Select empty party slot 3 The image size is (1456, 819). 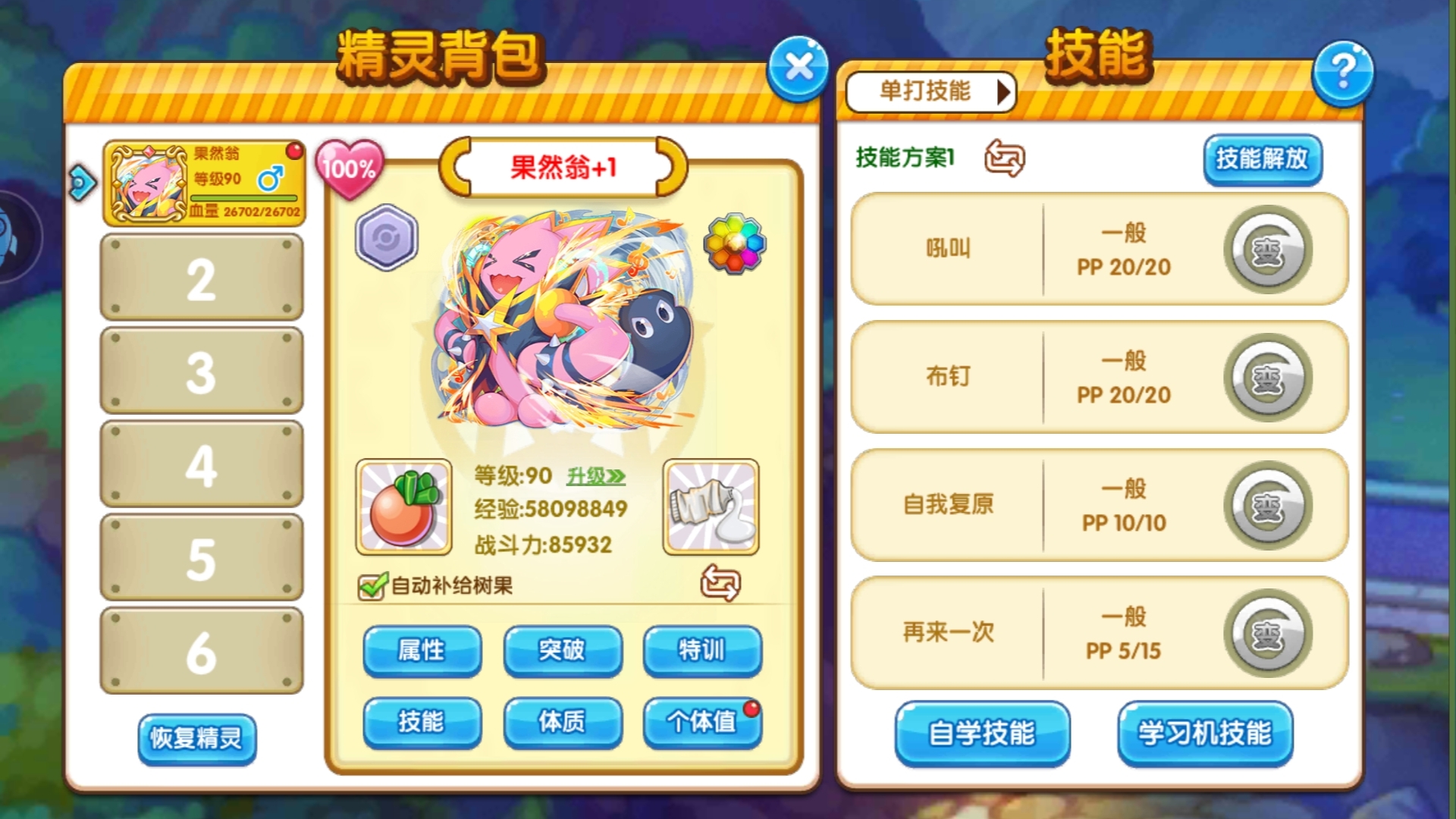[202, 371]
